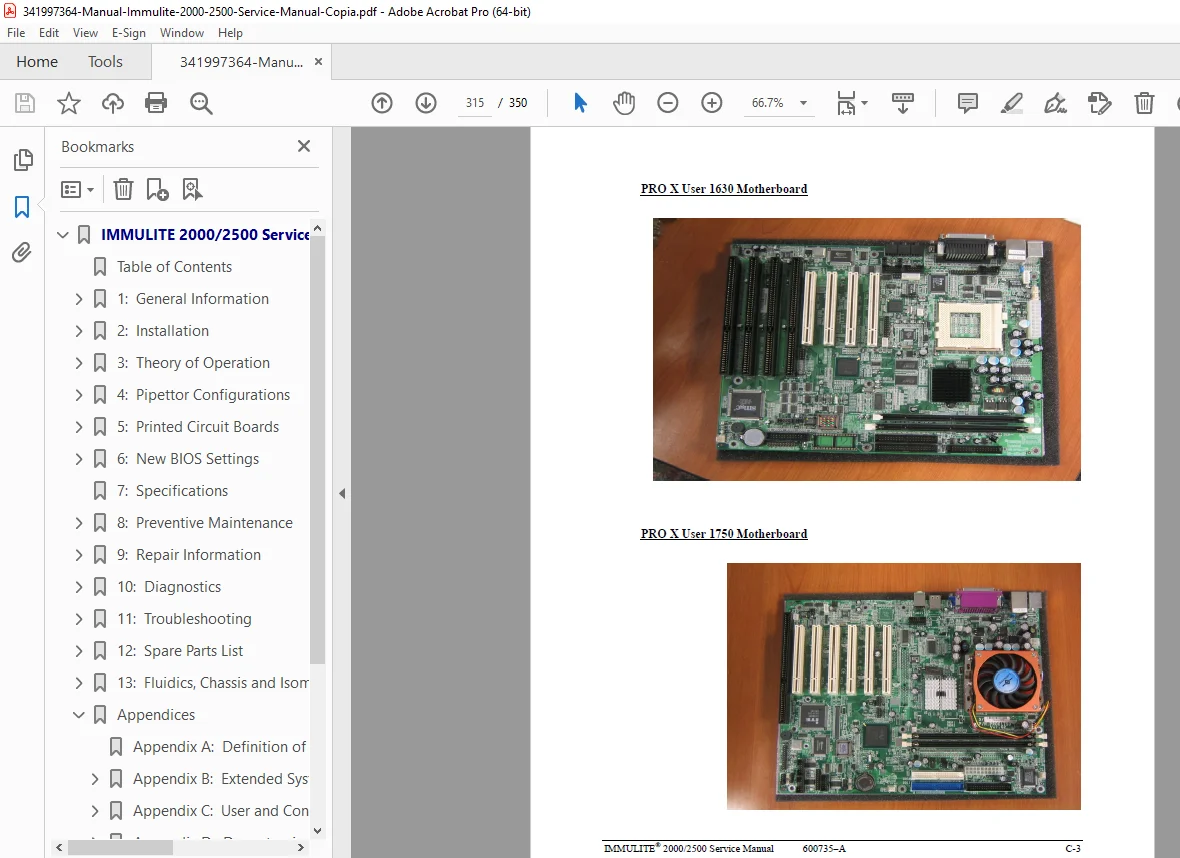Click the upload to cloud icon
1180x858 pixels.
point(113,103)
